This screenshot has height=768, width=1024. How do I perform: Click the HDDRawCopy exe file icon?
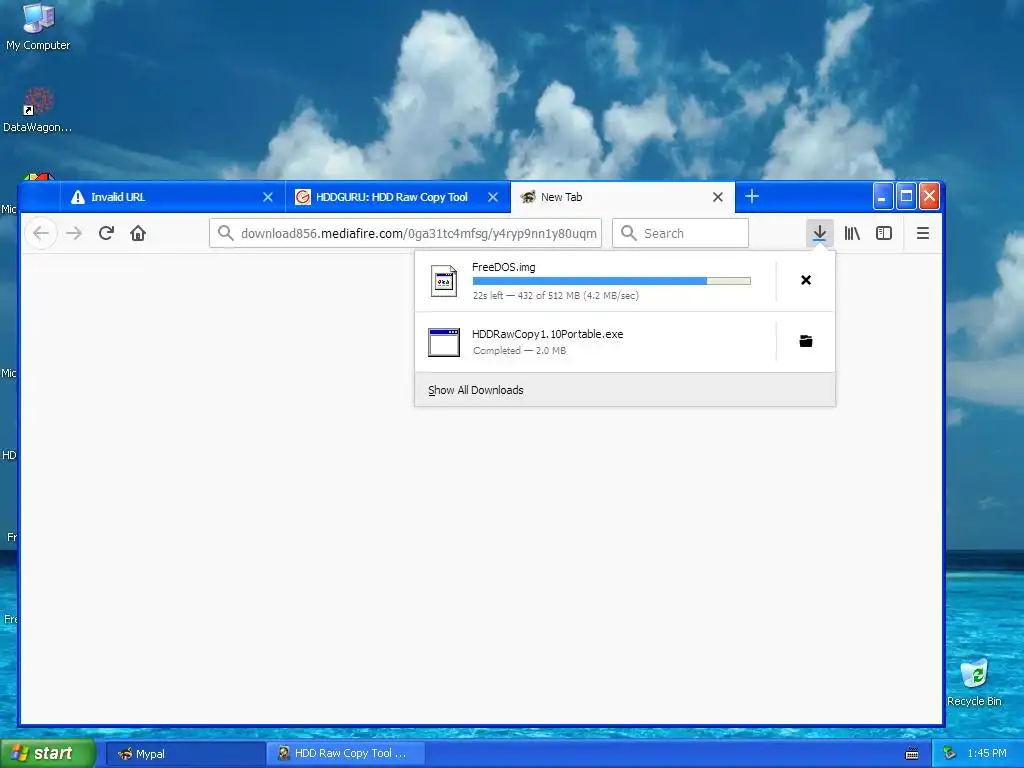tap(444, 342)
